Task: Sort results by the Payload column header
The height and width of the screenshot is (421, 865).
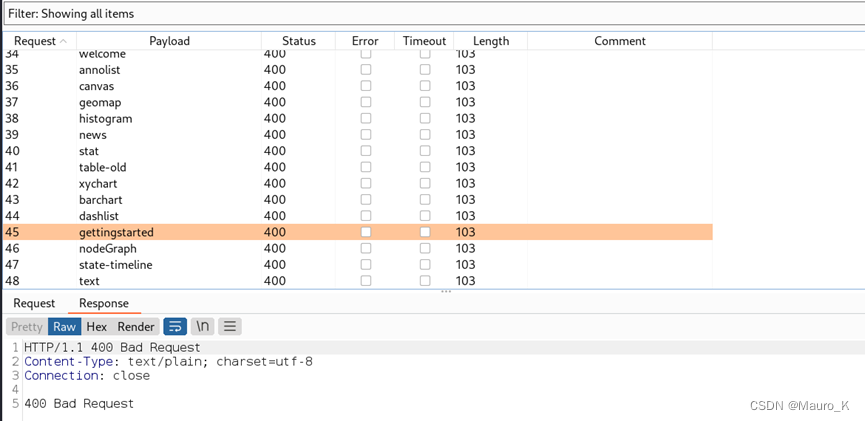Action: point(169,41)
